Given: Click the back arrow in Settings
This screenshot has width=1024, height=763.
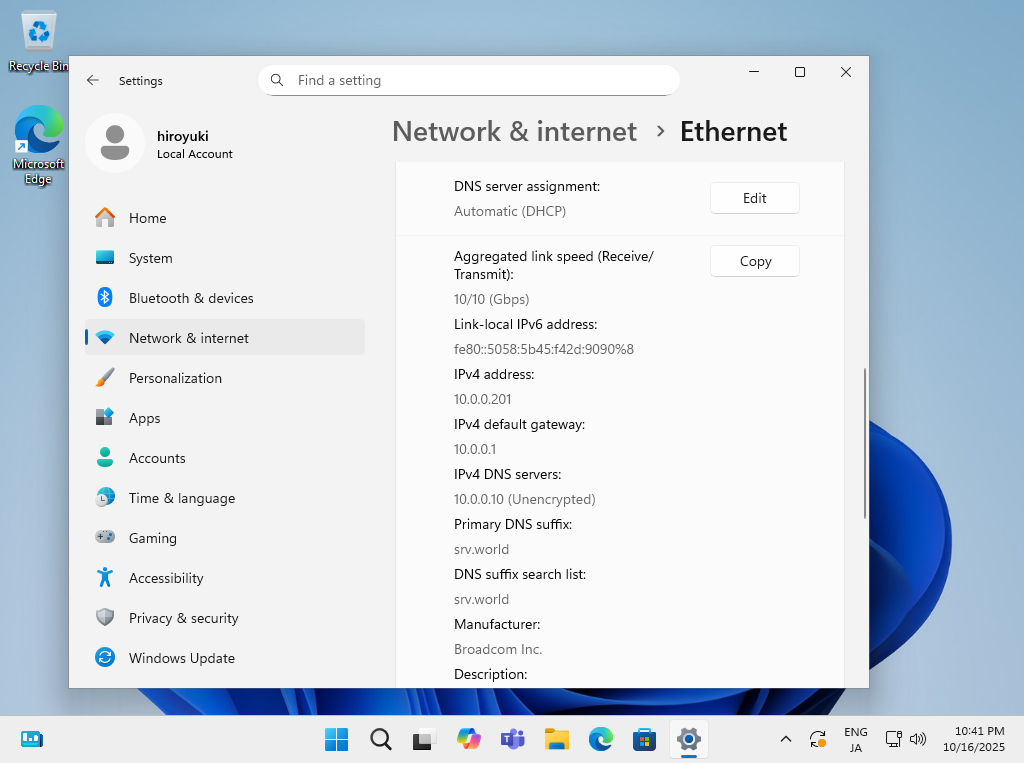Looking at the screenshot, I should coord(93,81).
